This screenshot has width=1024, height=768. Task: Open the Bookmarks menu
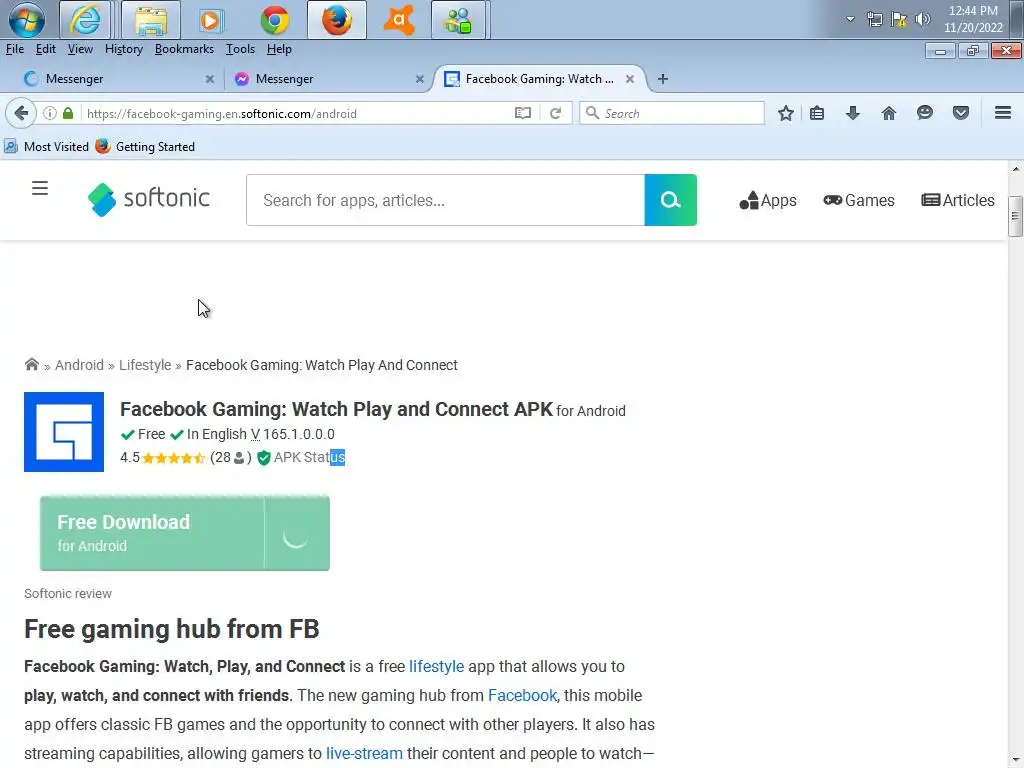184,49
